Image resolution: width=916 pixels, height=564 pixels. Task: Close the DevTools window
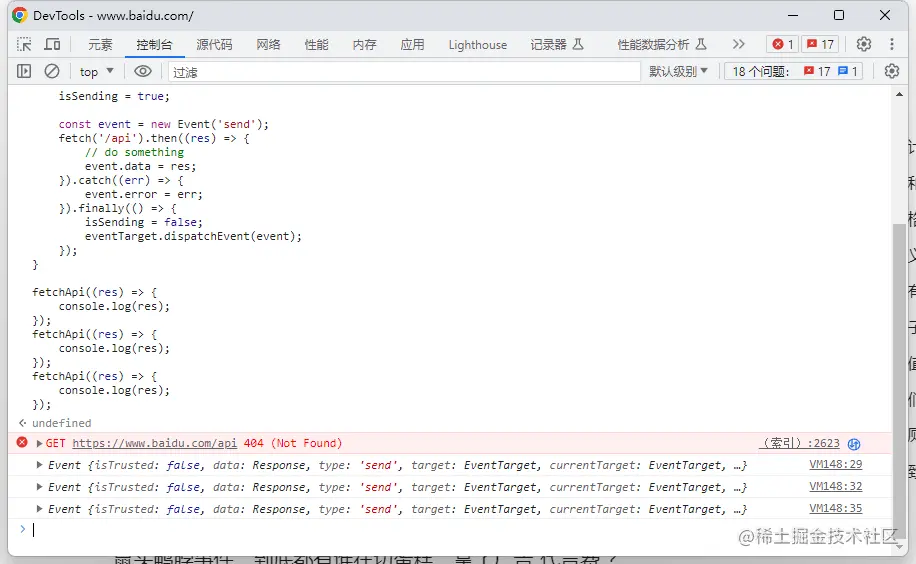click(885, 15)
